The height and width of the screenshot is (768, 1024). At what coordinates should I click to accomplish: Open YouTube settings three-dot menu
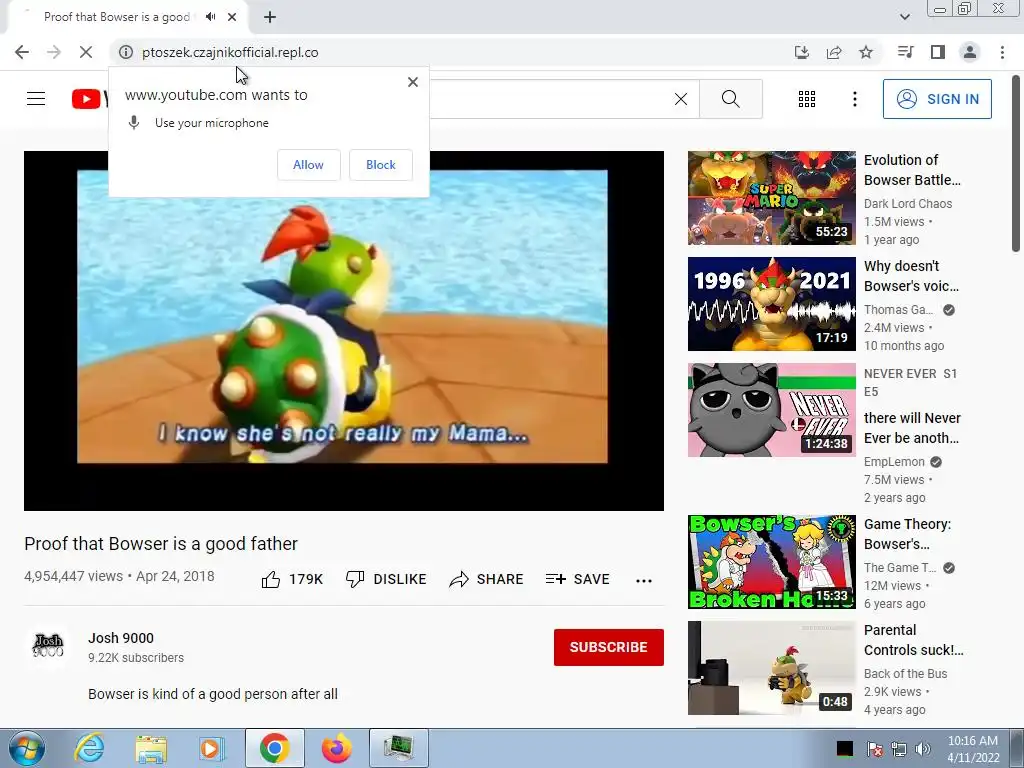tap(854, 99)
